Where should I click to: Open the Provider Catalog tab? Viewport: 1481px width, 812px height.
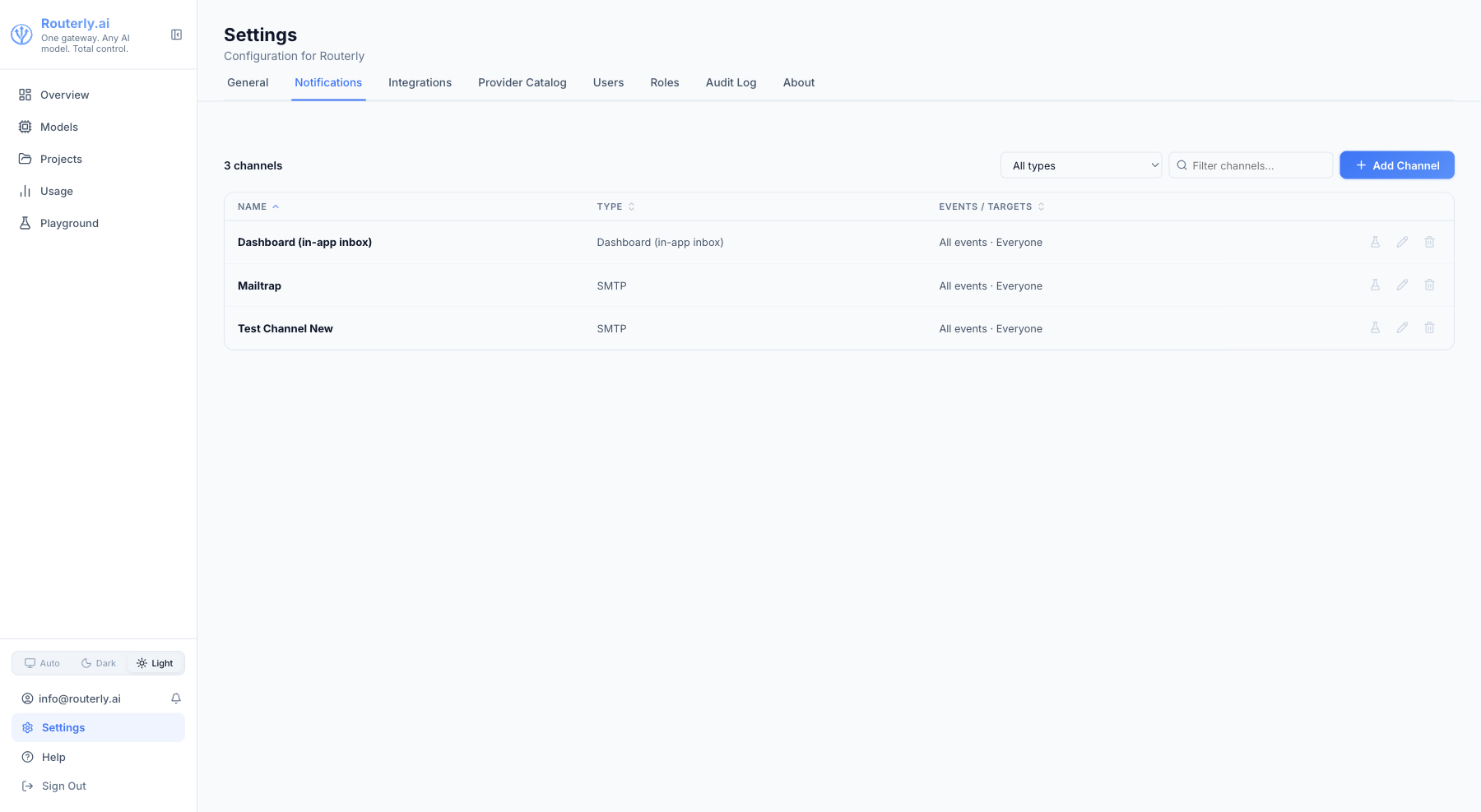pos(522,82)
